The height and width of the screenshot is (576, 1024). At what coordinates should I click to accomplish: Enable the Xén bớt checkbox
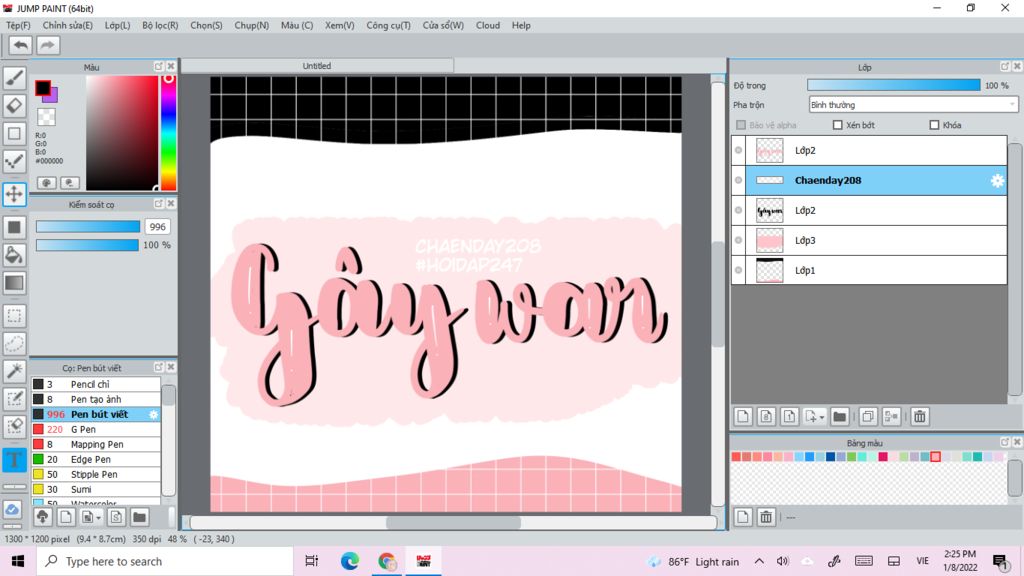point(838,125)
